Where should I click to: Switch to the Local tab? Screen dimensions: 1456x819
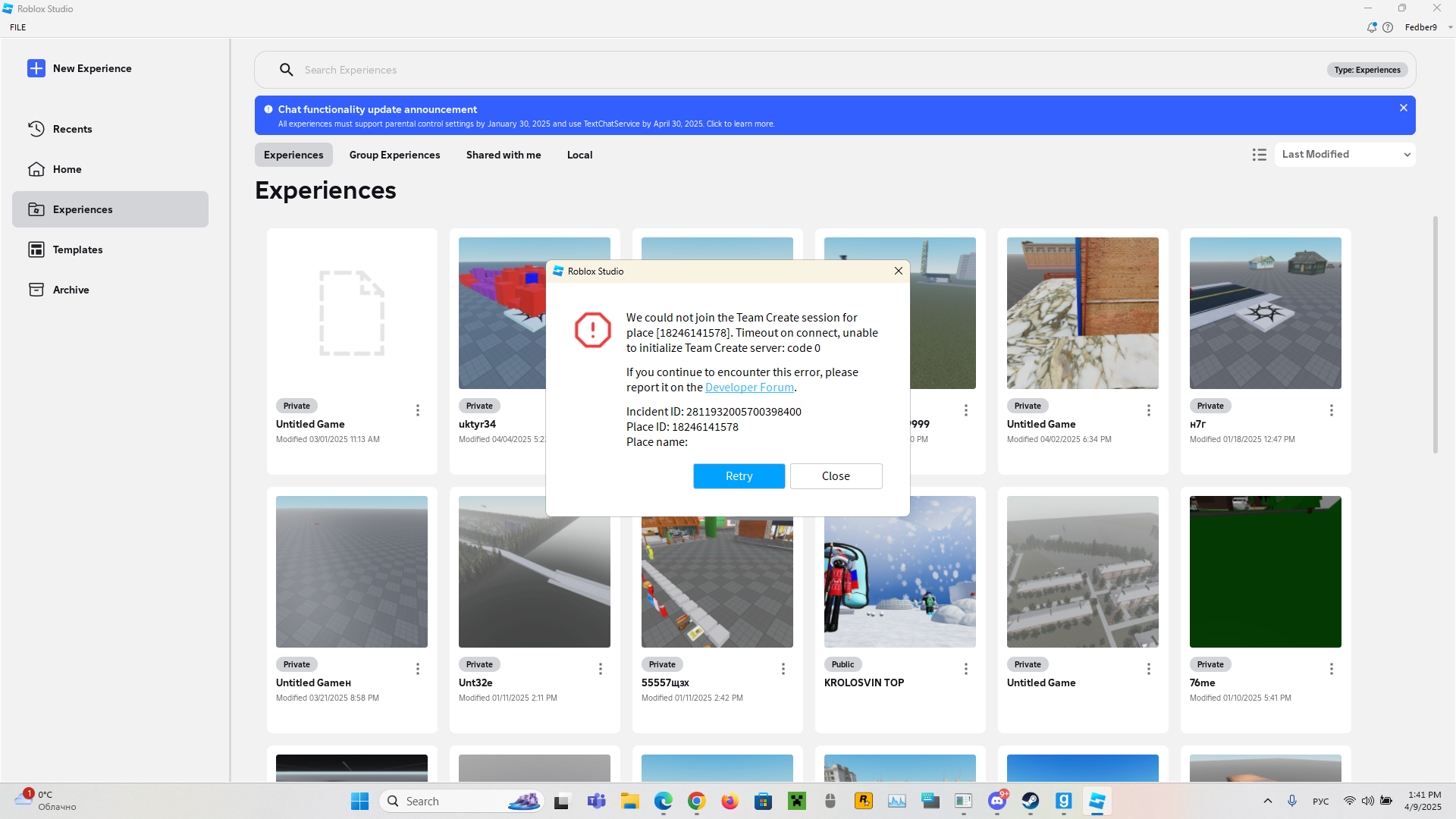pos(579,155)
